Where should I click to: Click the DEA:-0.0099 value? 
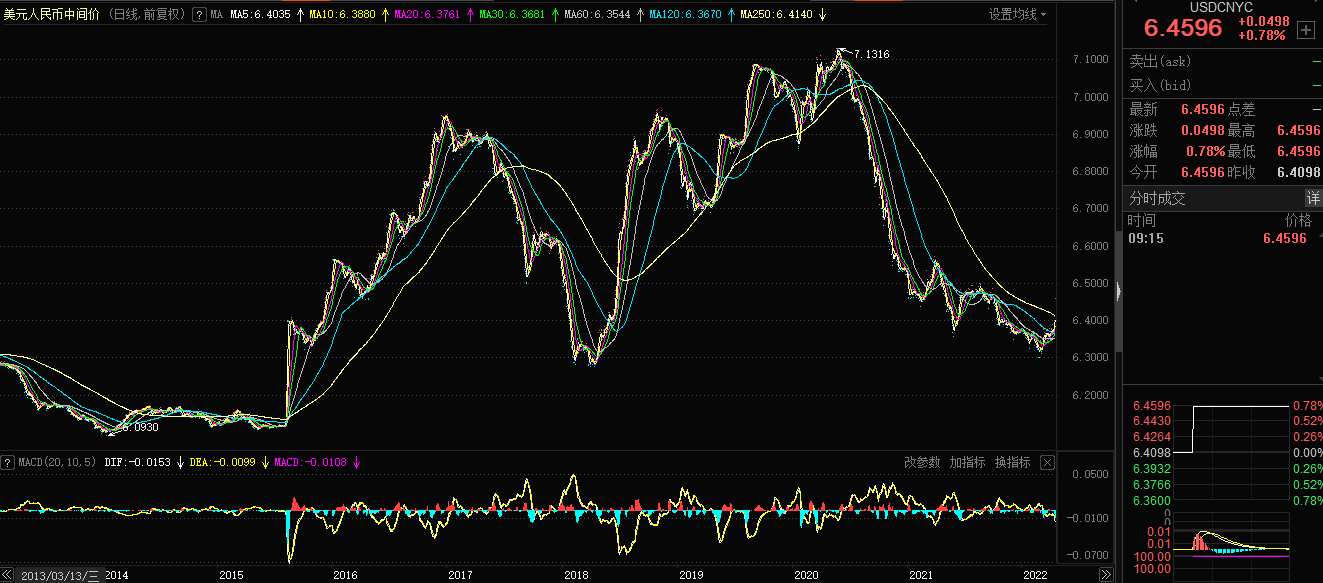pyautogui.click(x=221, y=462)
